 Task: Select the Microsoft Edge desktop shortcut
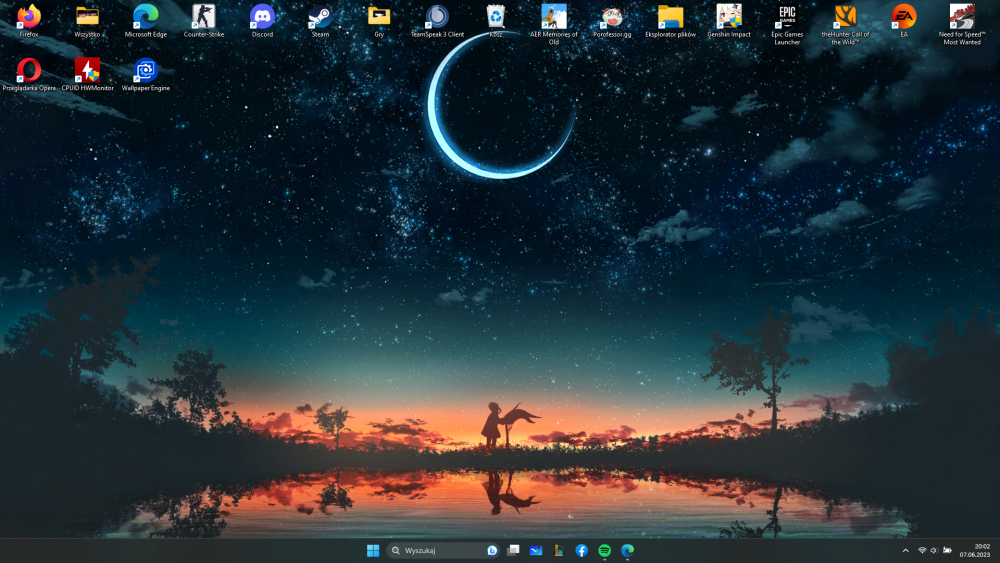click(x=145, y=21)
